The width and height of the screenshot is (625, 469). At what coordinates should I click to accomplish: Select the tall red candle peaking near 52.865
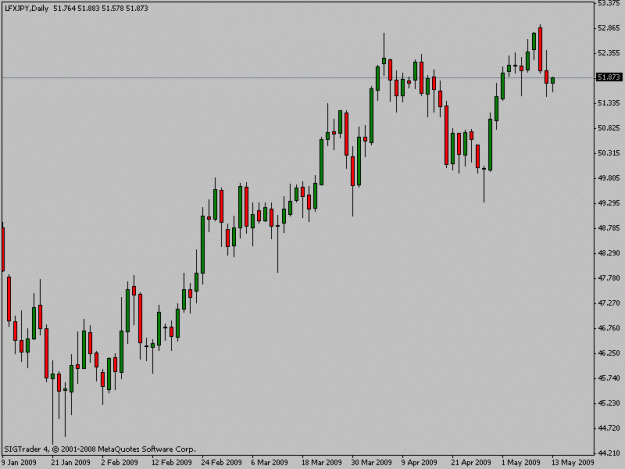(540, 49)
